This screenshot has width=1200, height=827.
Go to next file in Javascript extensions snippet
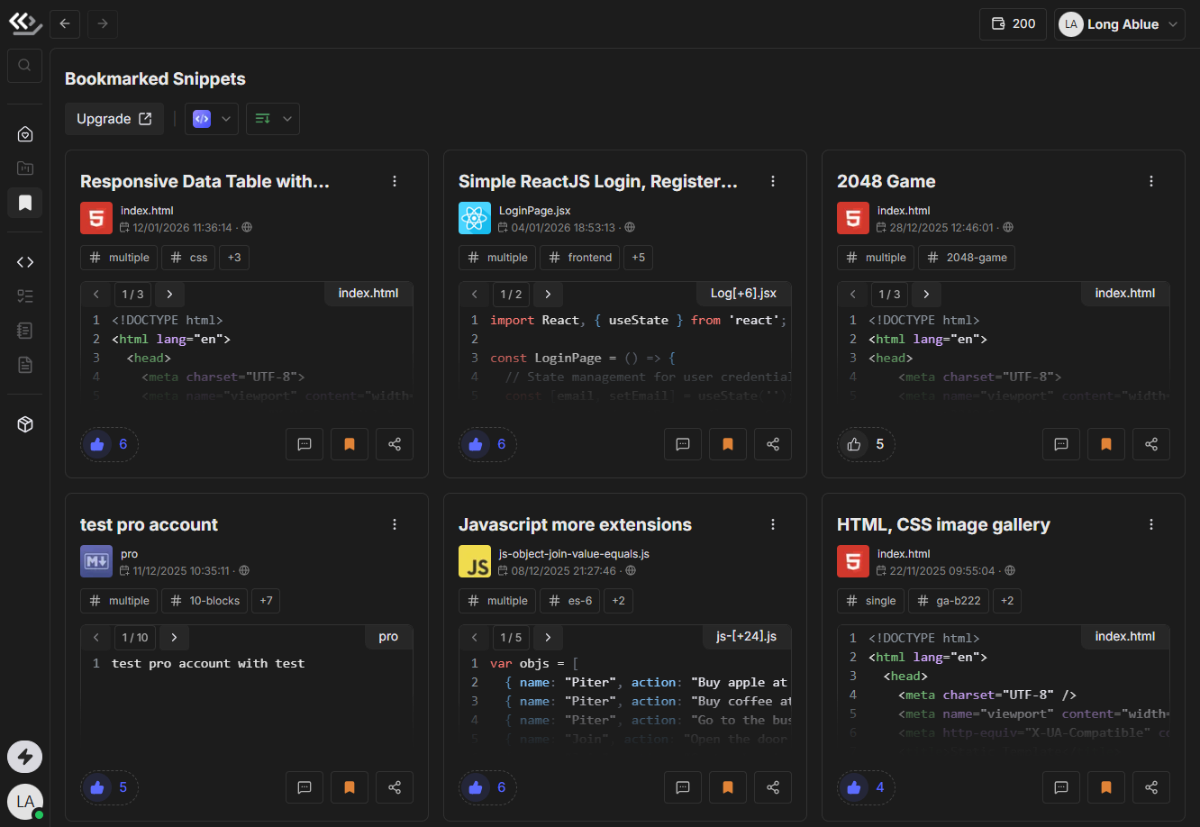(x=547, y=638)
